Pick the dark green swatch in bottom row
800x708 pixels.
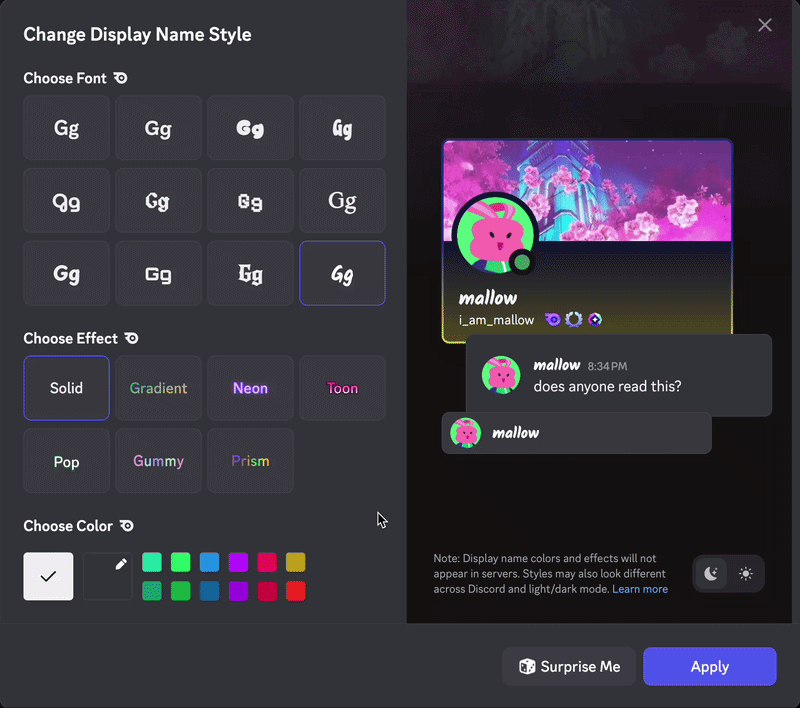pyautogui.click(x=181, y=591)
